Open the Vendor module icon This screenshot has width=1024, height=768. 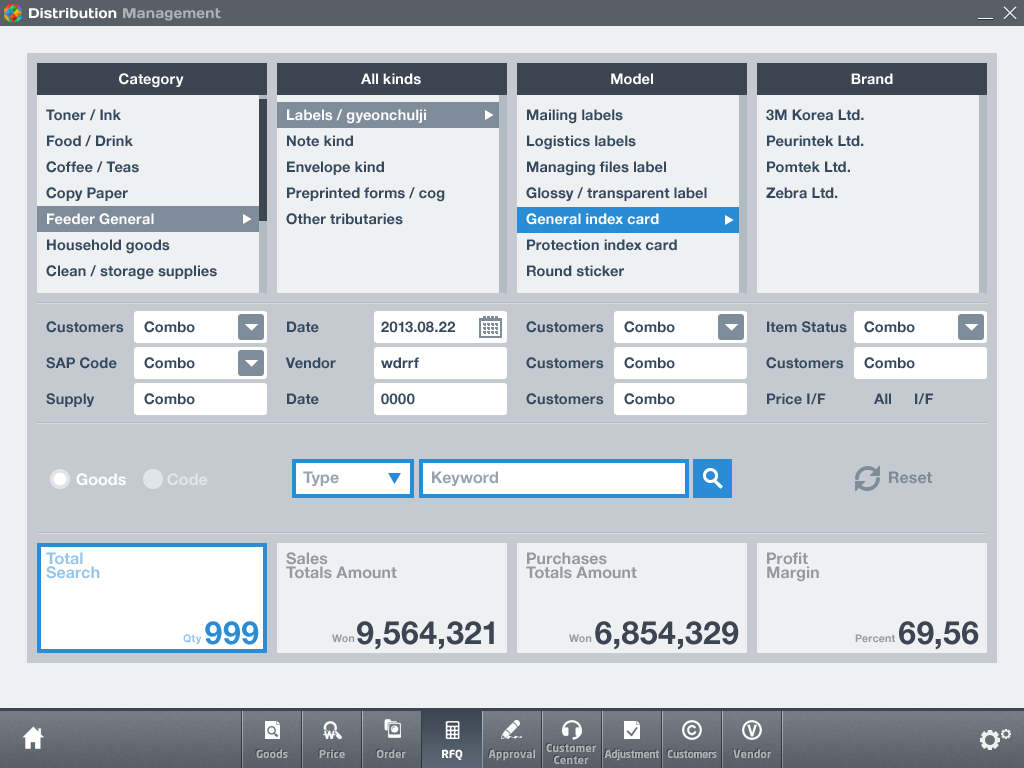751,737
